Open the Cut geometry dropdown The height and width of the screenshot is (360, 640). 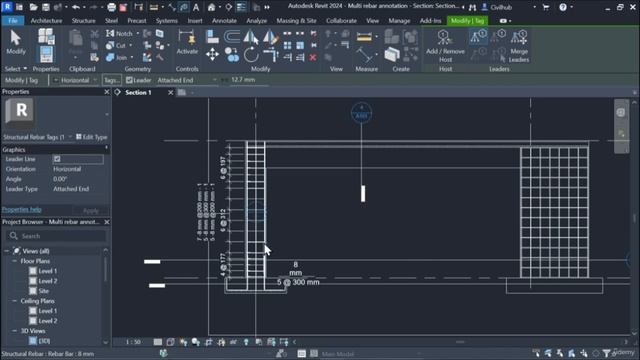(131, 45)
